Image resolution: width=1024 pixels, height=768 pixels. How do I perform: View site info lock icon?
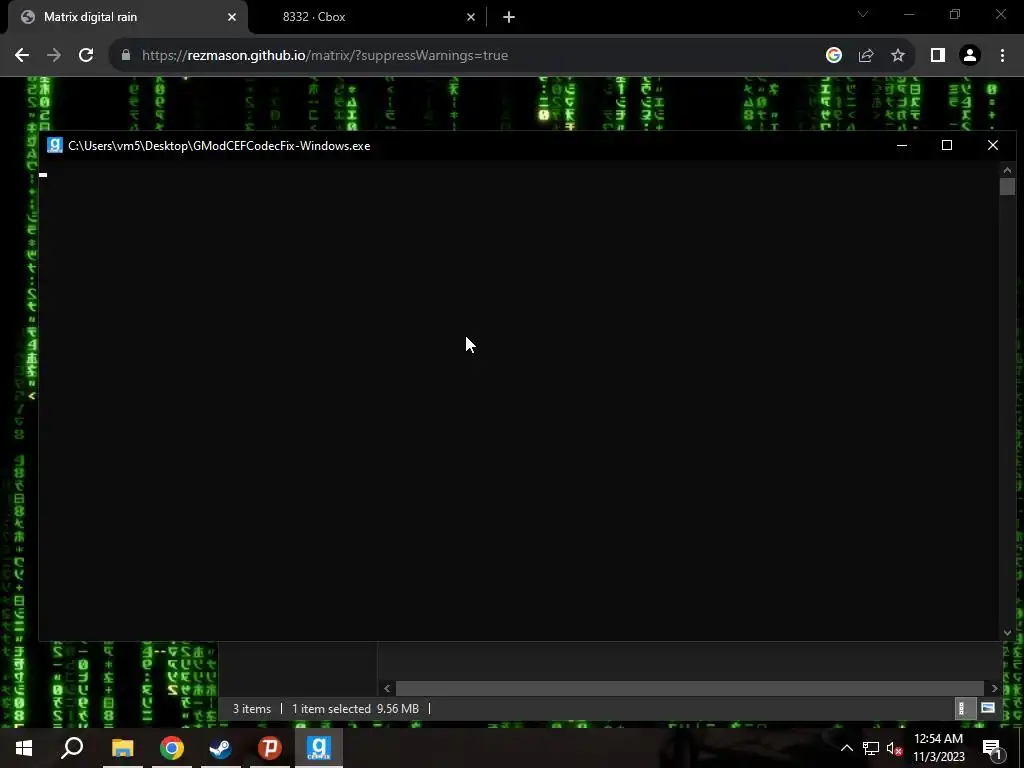tap(126, 56)
